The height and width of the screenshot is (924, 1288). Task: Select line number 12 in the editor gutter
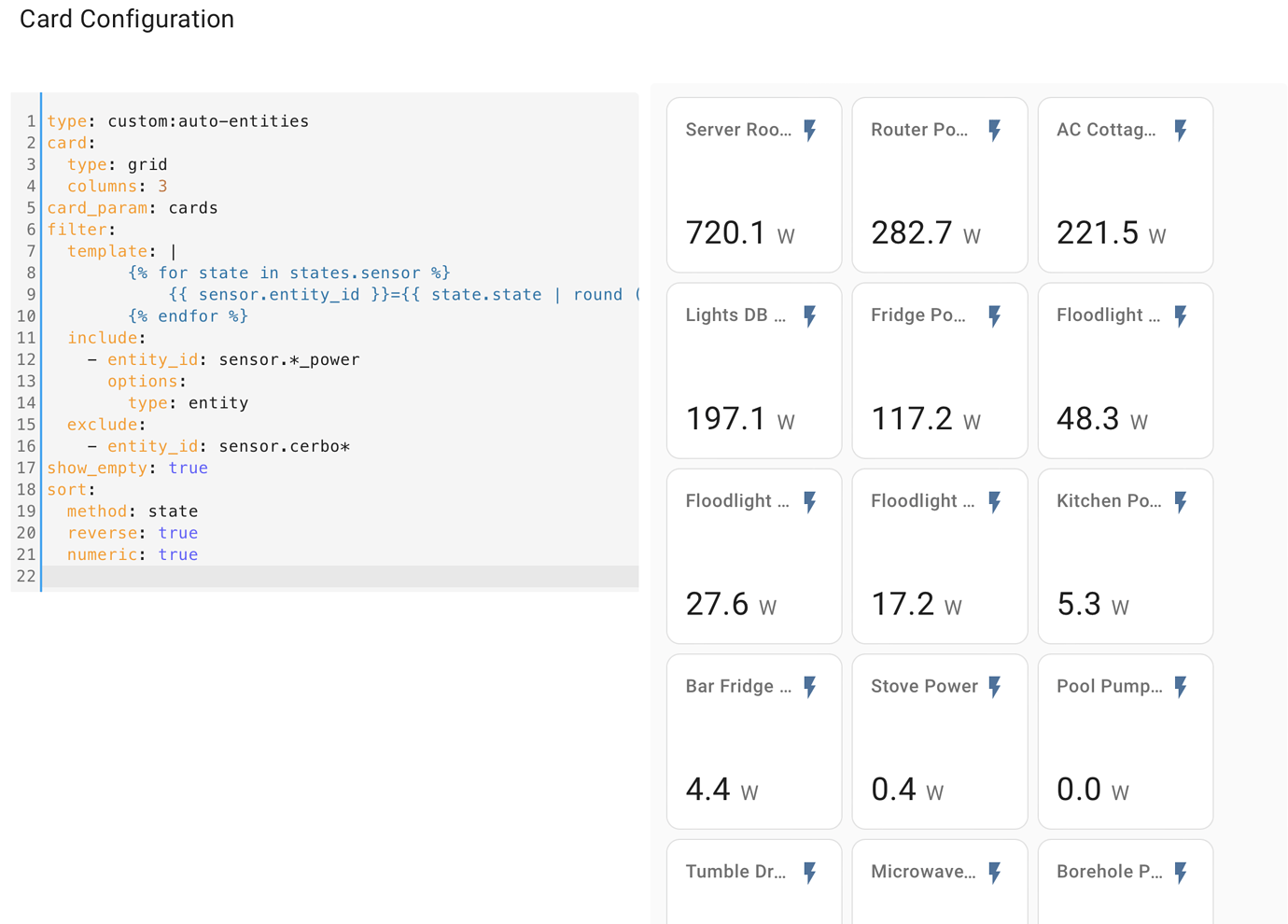25,359
